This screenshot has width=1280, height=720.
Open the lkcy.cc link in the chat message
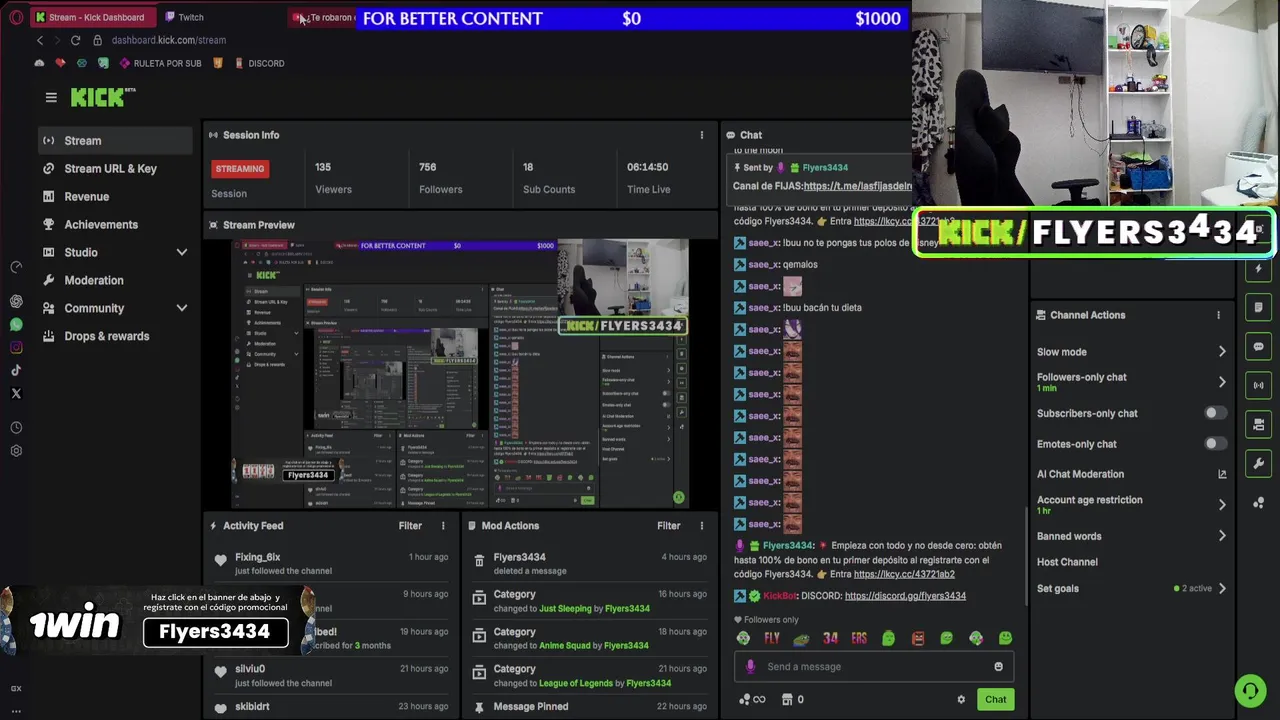tap(905, 574)
